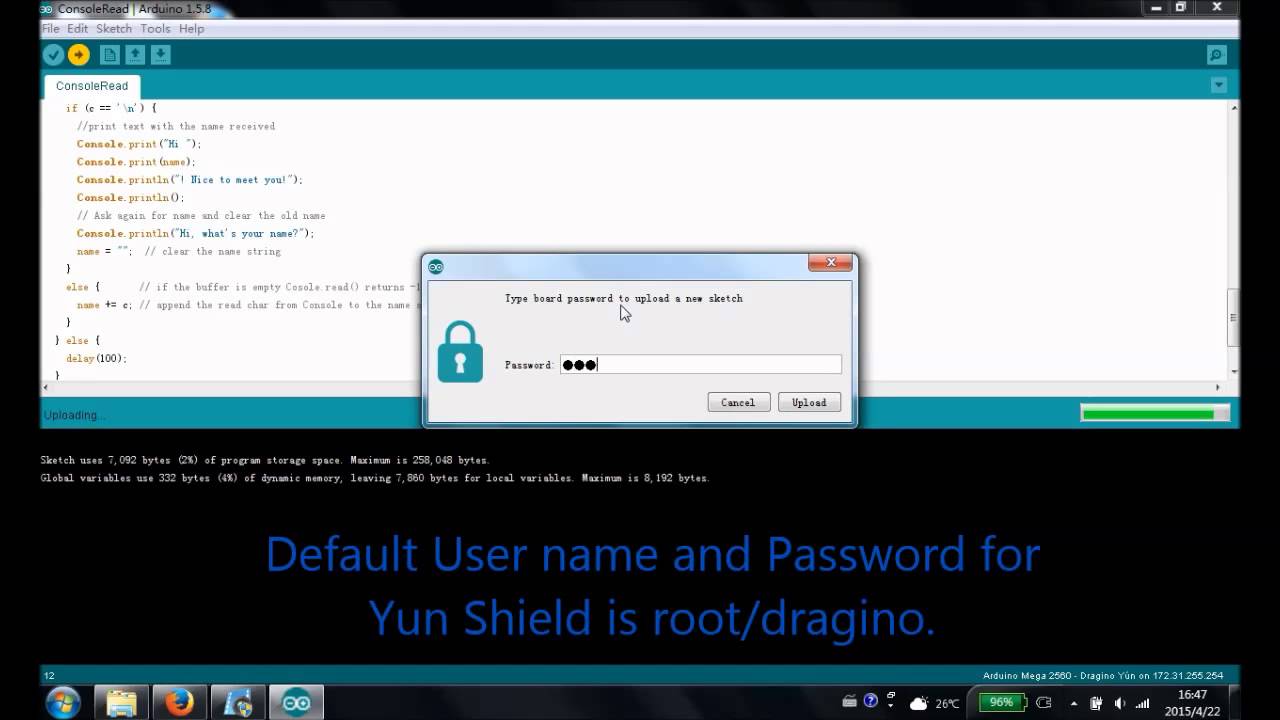Click the battery 96% indicator
The image size is (1280, 720).
point(1002,702)
